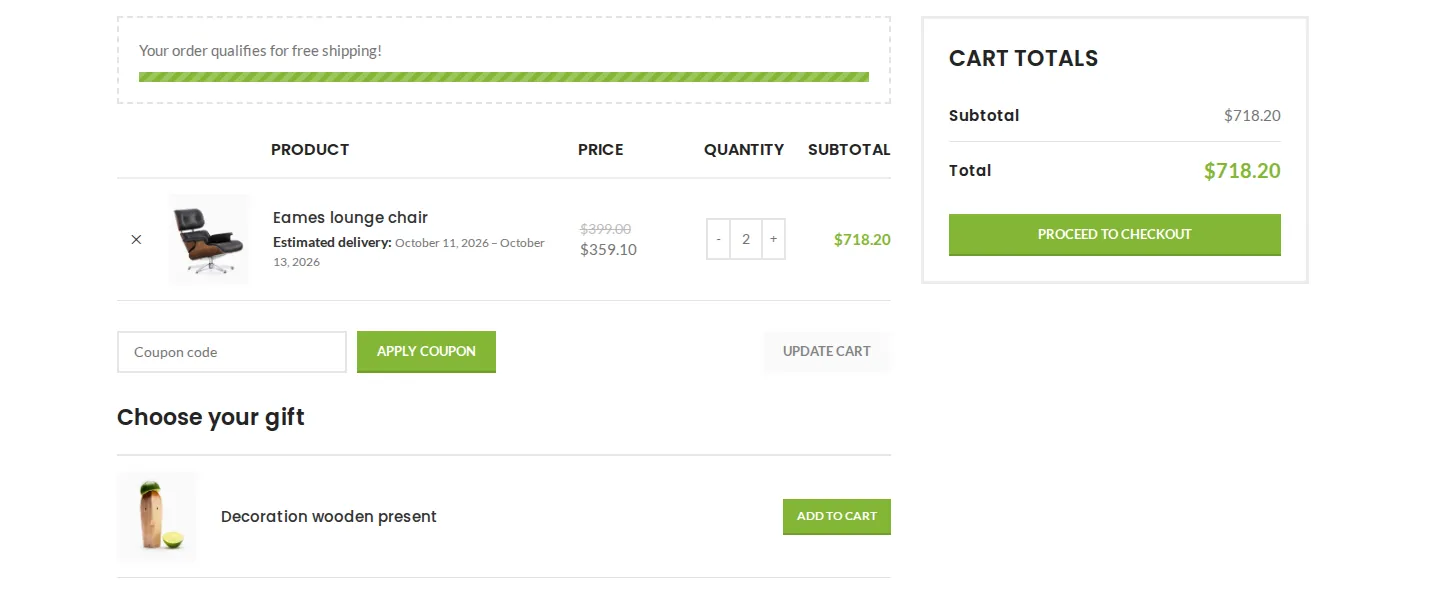This screenshot has width=1440, height=600.
Task: Click the Choose your gift heading
Action: coord(211,417)
